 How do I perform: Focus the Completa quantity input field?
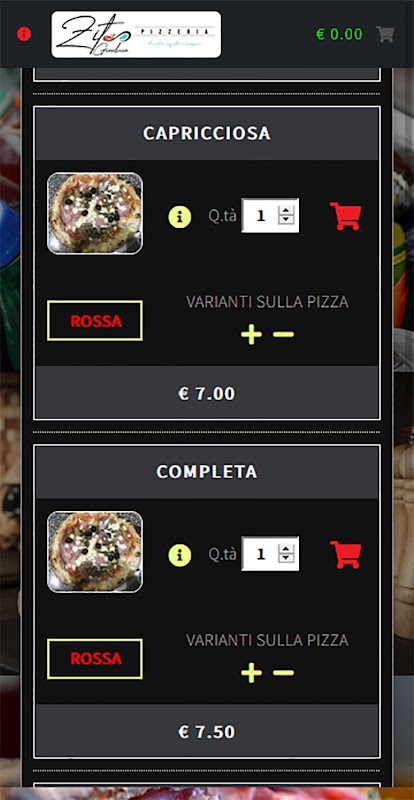(x=270, y=554)
